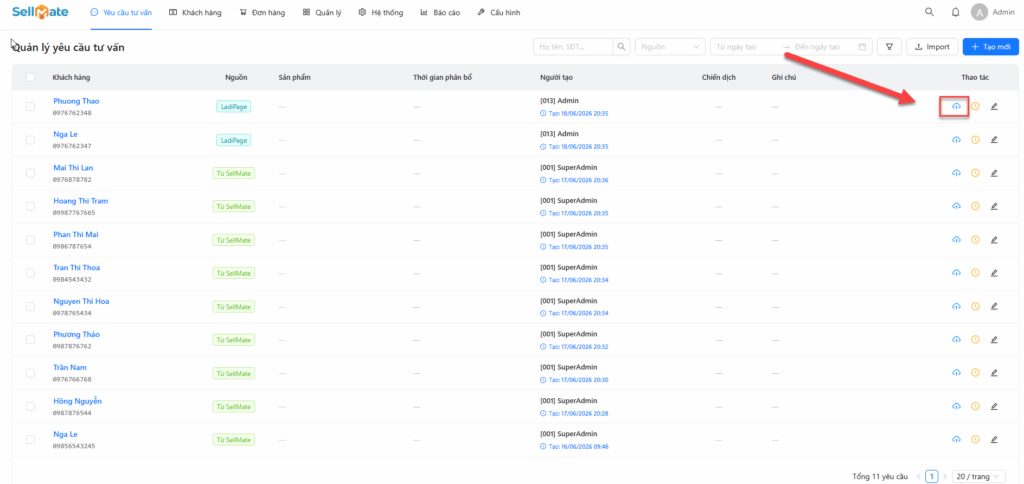Click cloud upload icon for Nga Le 0976762347

956,140
